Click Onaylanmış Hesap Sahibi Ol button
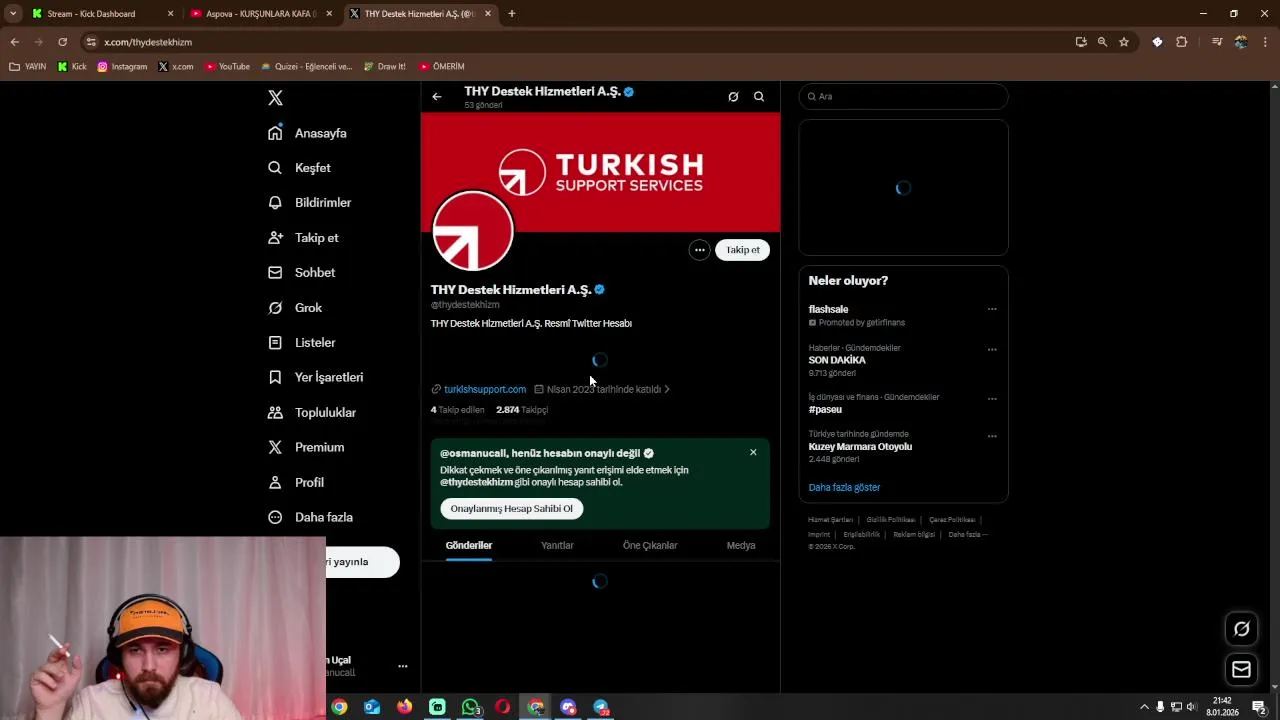The height and width of the screenshot is (720, 1280). (x=512, y=509)
